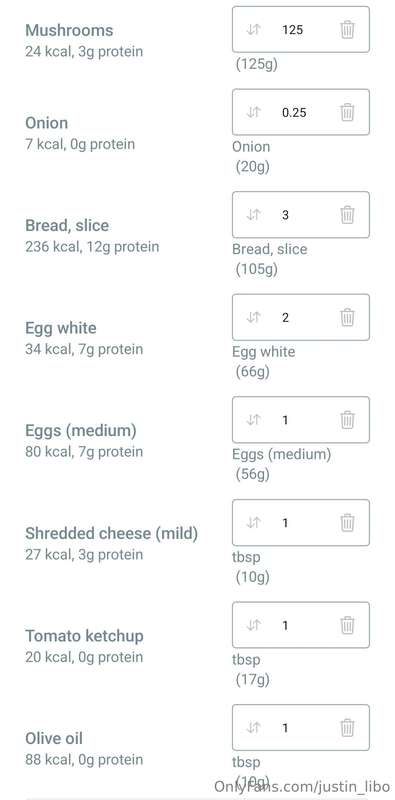
Task: Delete the Mushrooms ingredient with trash icon
Action: click(347, 30)
